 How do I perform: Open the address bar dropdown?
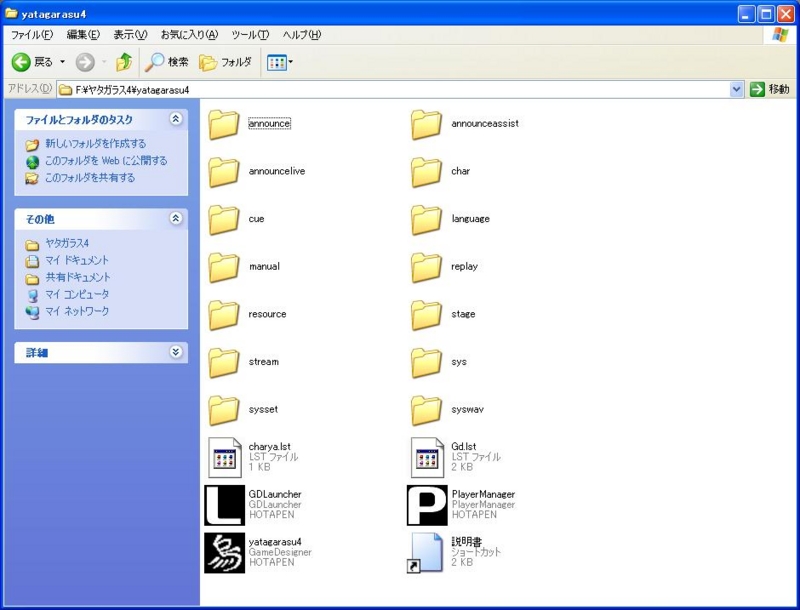coord(737,88)
